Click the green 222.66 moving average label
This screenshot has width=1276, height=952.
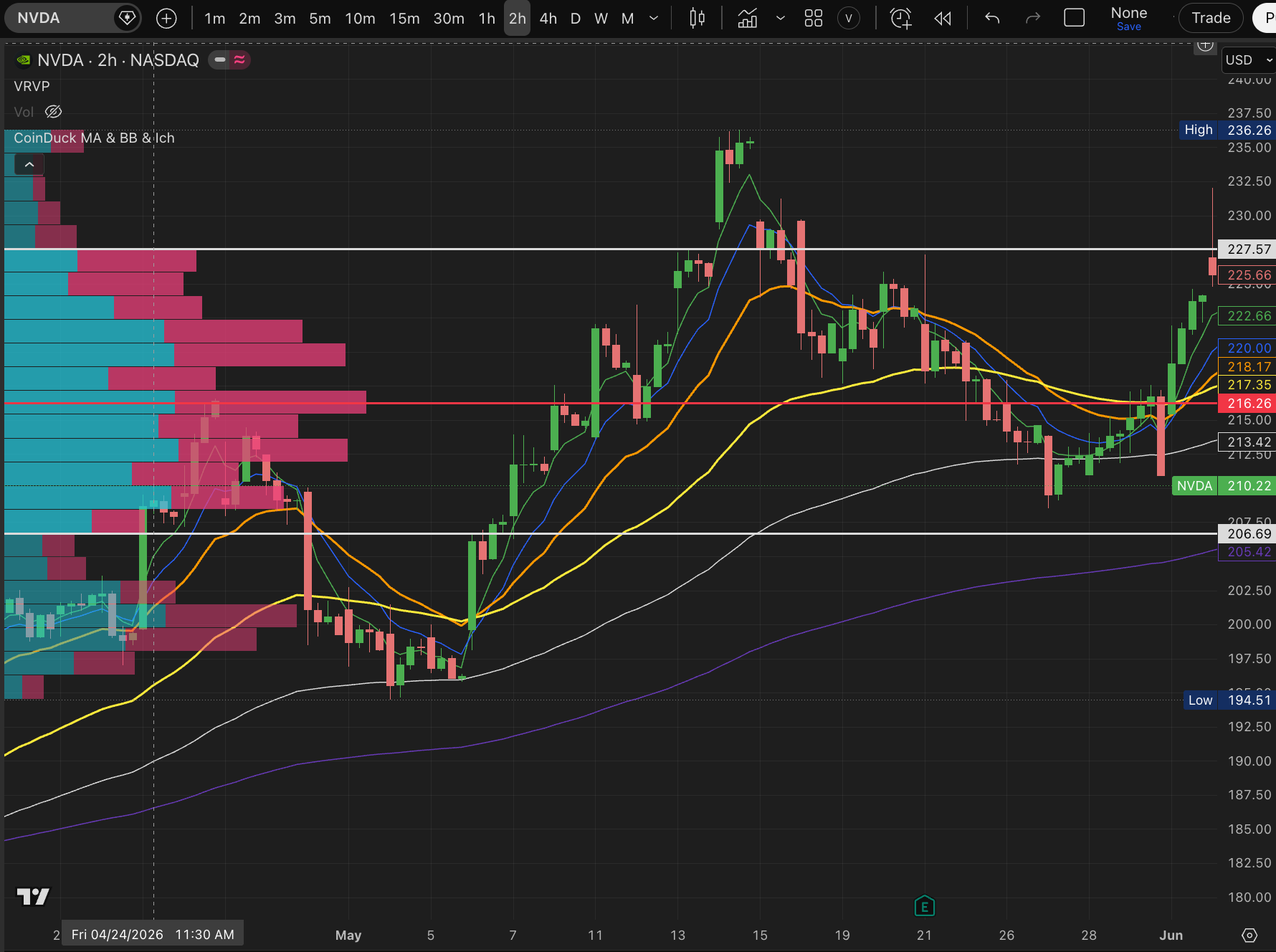1247,316
